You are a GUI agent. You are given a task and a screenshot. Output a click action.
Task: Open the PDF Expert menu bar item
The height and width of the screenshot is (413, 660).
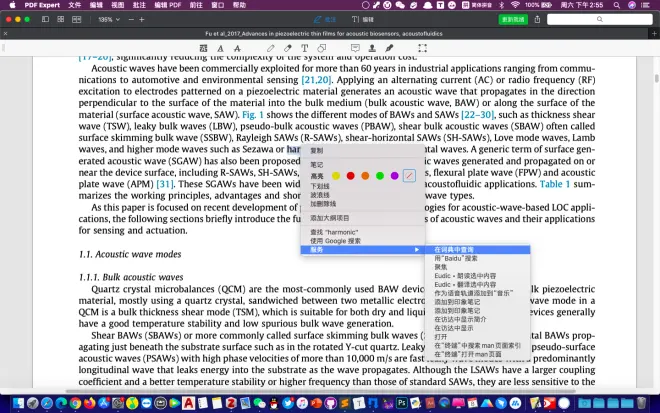[42, 5]
